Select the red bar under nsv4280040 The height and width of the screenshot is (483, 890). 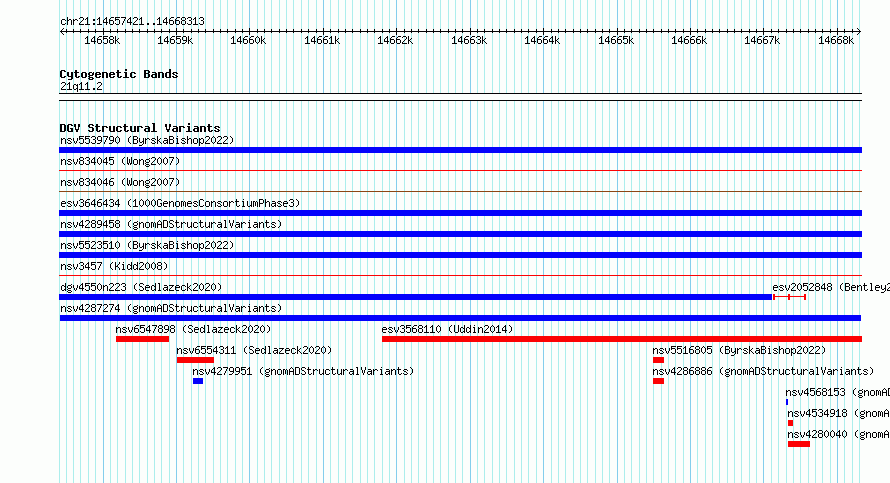(x=799, y=444)
